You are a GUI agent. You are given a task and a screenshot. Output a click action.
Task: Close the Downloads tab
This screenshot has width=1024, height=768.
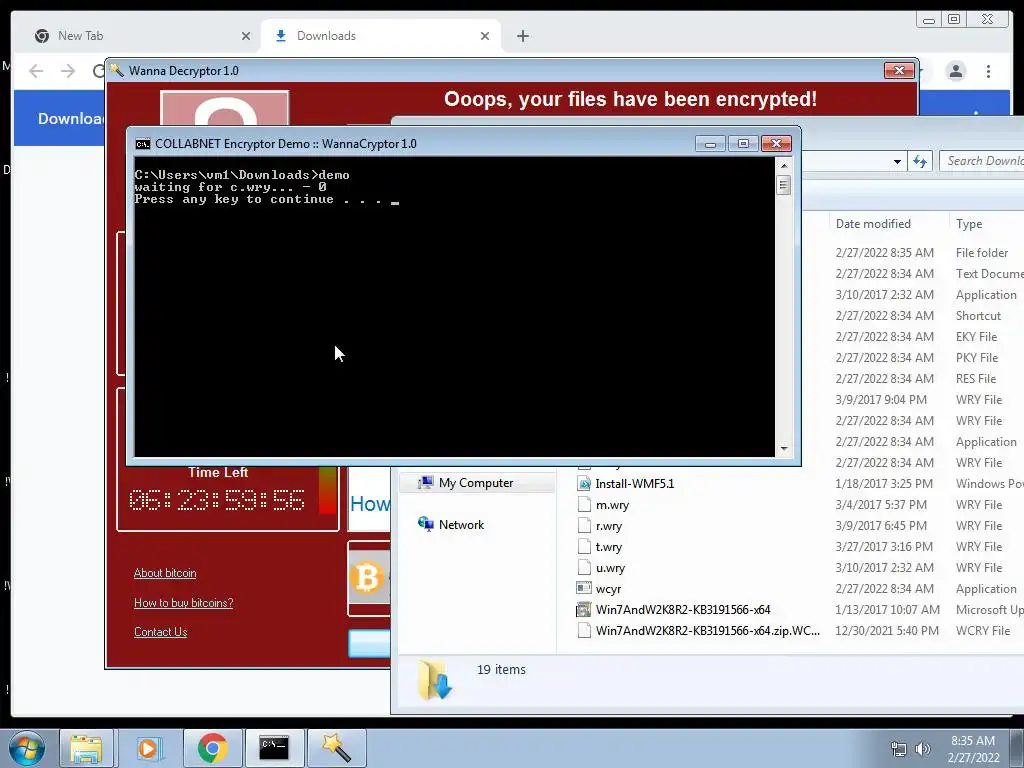(485, 36)
